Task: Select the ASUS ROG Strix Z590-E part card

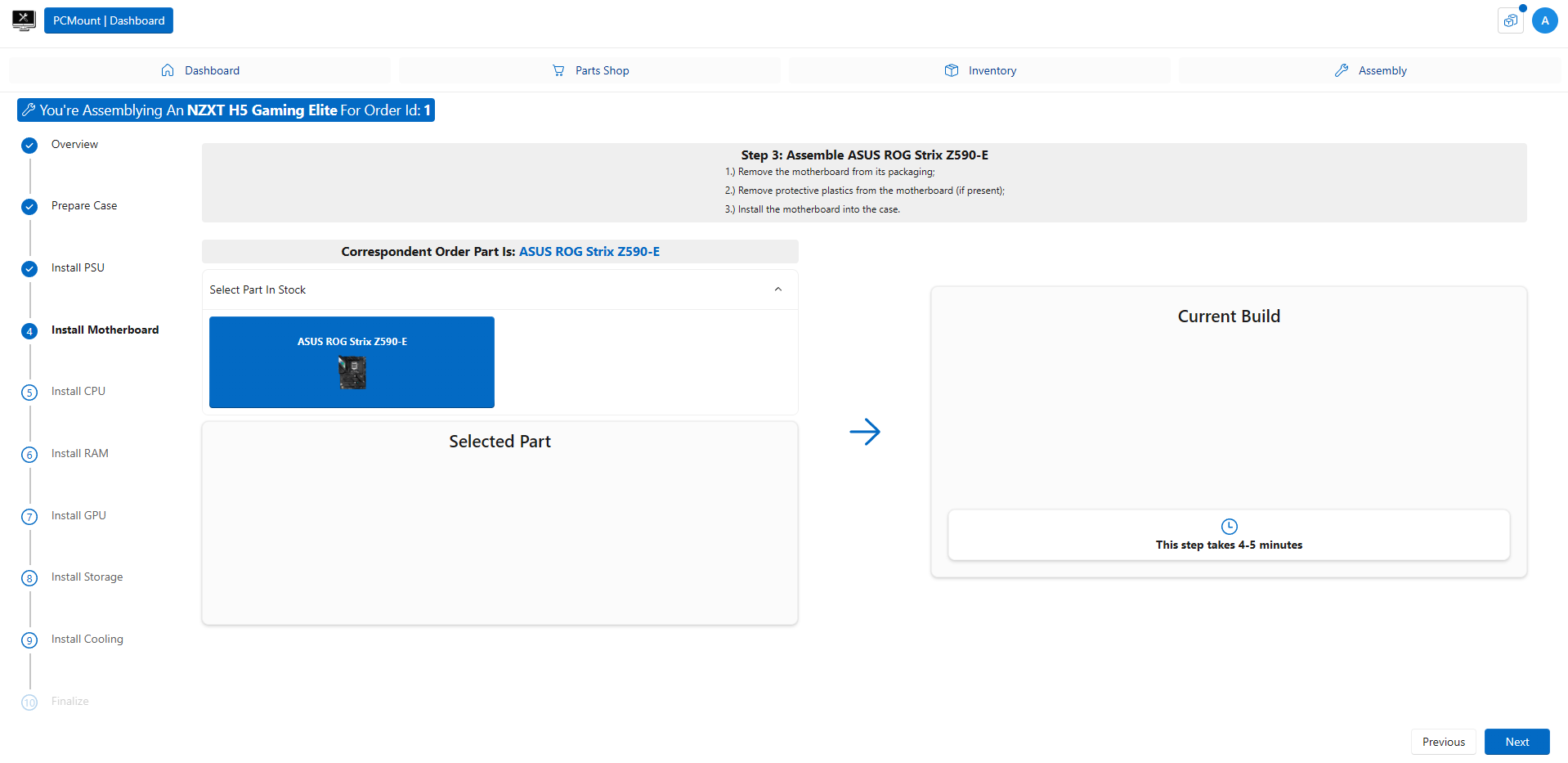Action: (352, 362)
